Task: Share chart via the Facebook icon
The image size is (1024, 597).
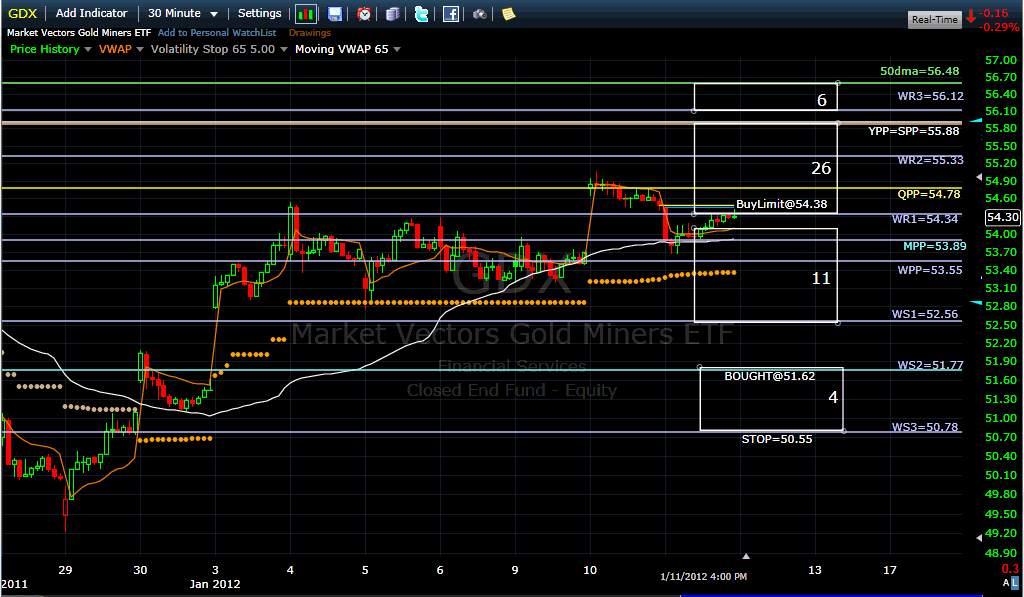Action: 451,14
